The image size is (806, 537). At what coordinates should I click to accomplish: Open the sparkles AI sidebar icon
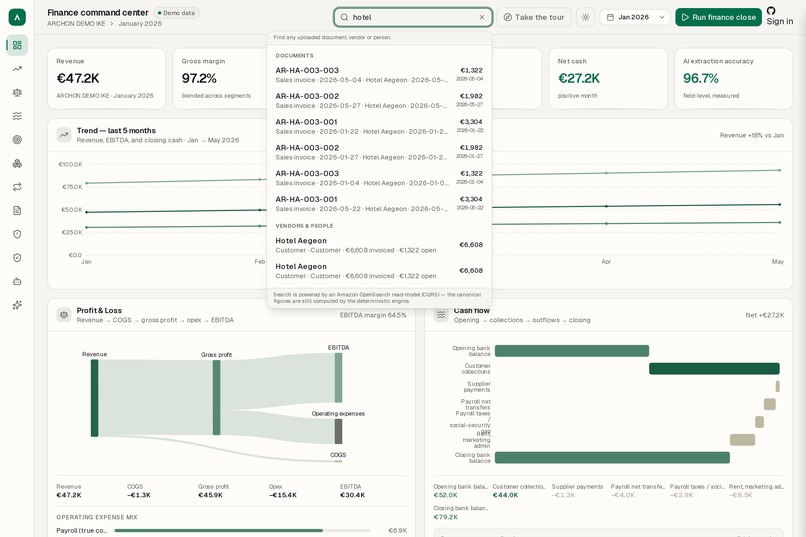click(17, 305)
